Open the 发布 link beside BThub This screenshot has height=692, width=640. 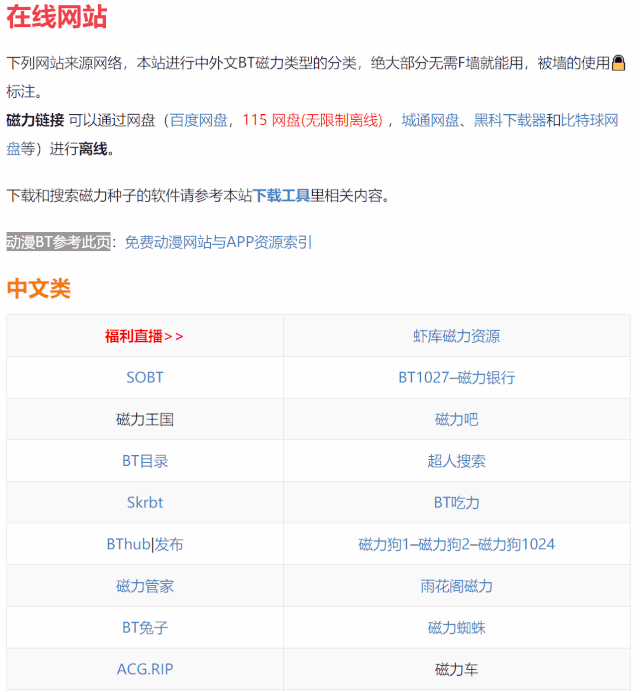169,544
